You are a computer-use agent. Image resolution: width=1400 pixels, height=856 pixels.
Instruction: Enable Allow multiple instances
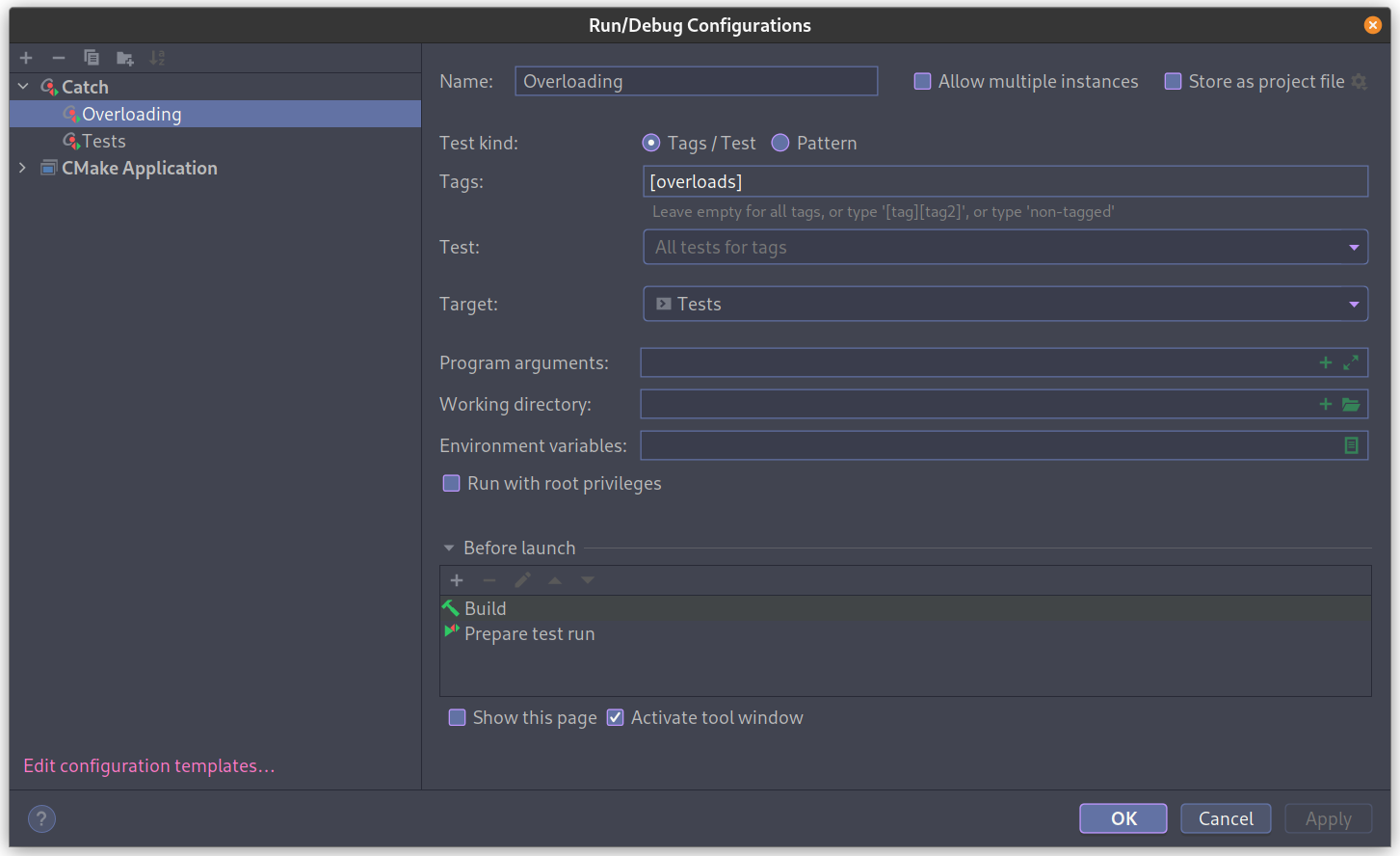coord(922,81)
